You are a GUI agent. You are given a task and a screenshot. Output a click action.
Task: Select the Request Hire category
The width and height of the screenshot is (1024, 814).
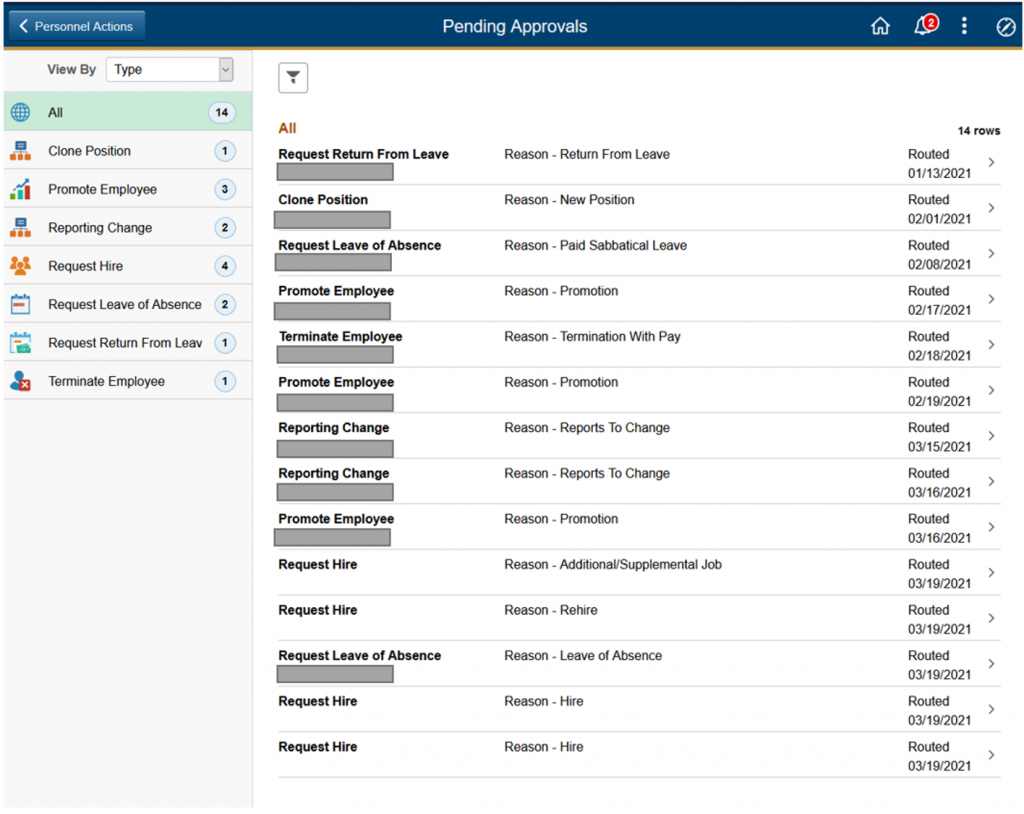[x=128, y=266]
